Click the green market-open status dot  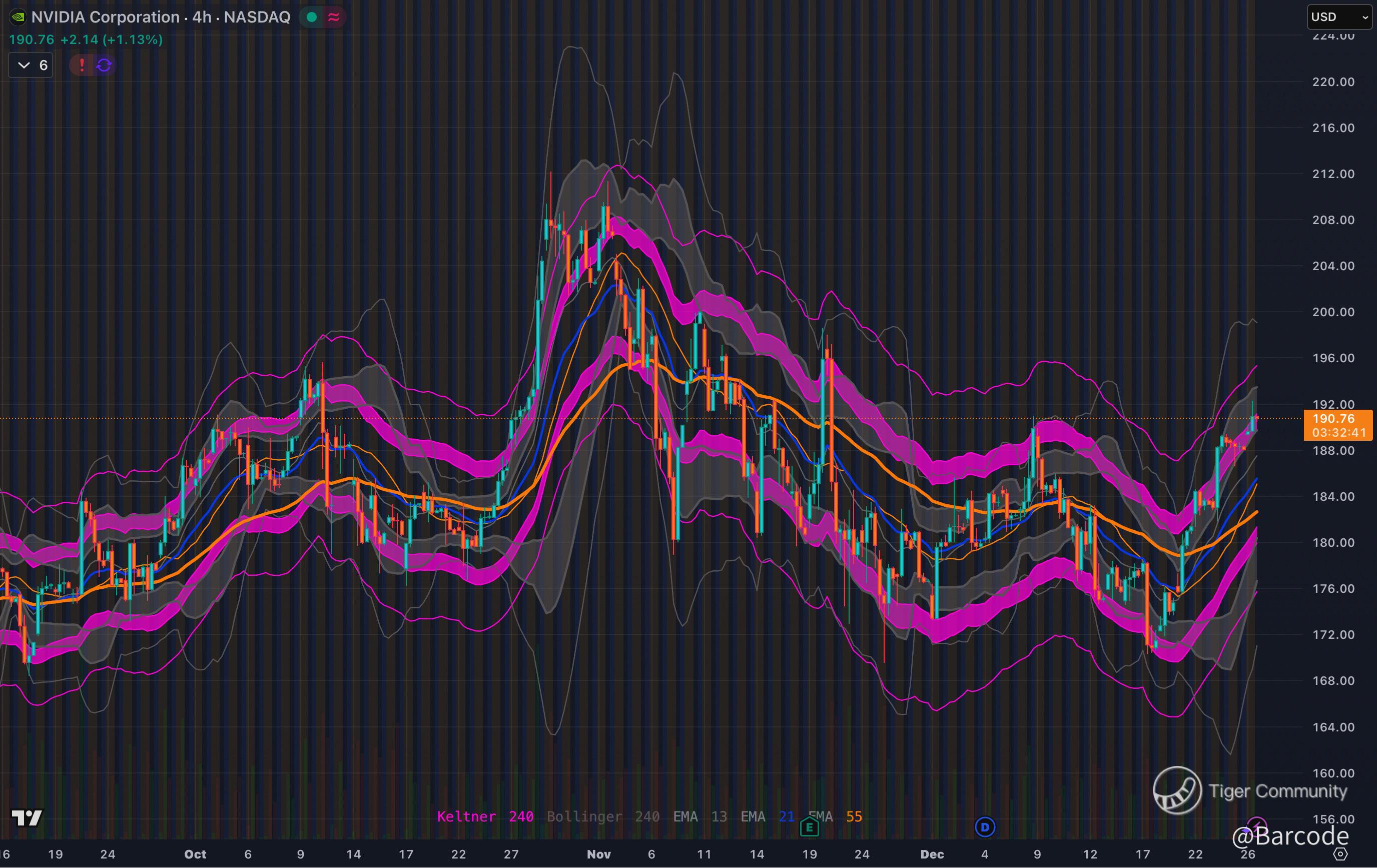click(x=312, y=17)
